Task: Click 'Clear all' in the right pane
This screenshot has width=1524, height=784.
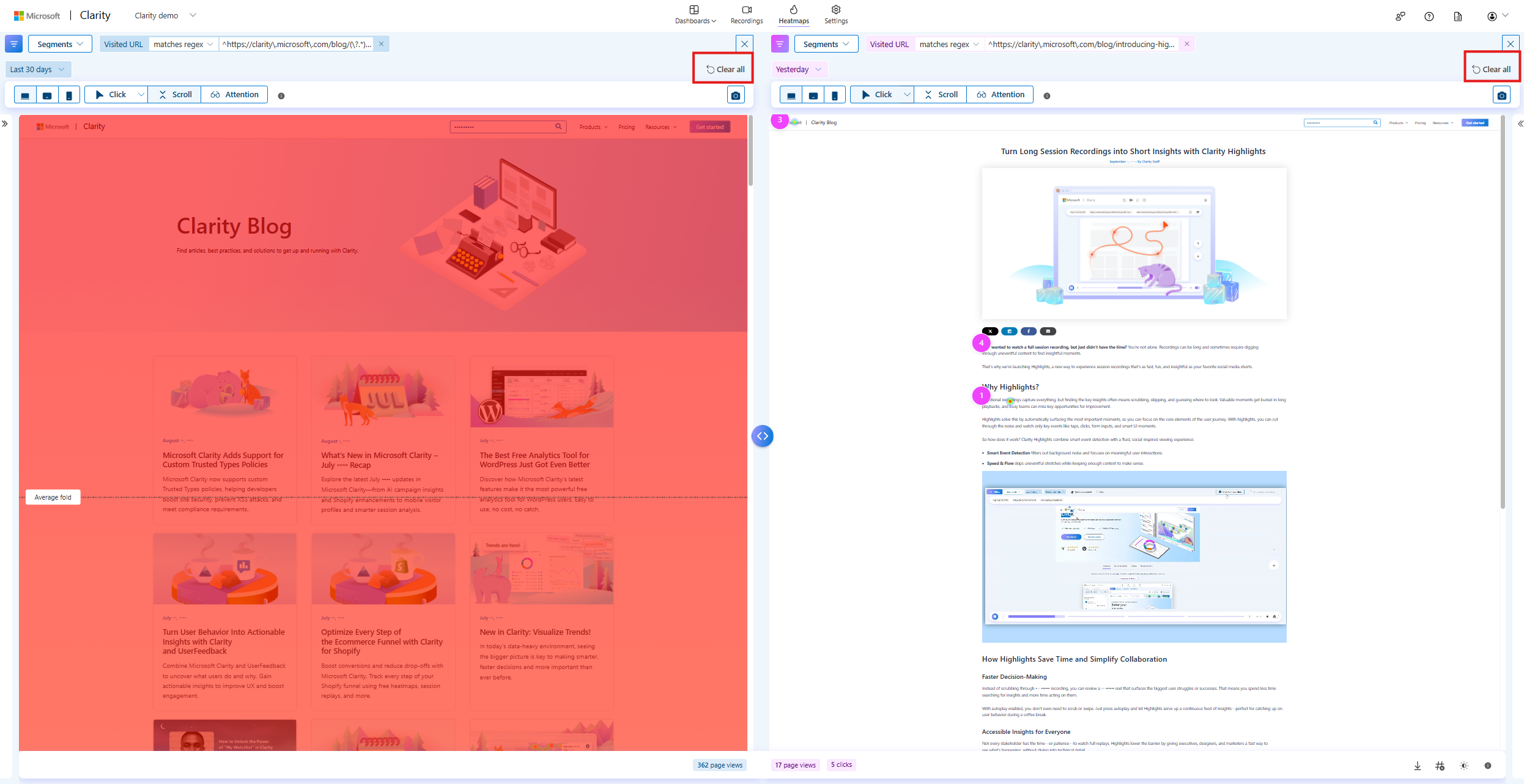Action: (1492, 70)
